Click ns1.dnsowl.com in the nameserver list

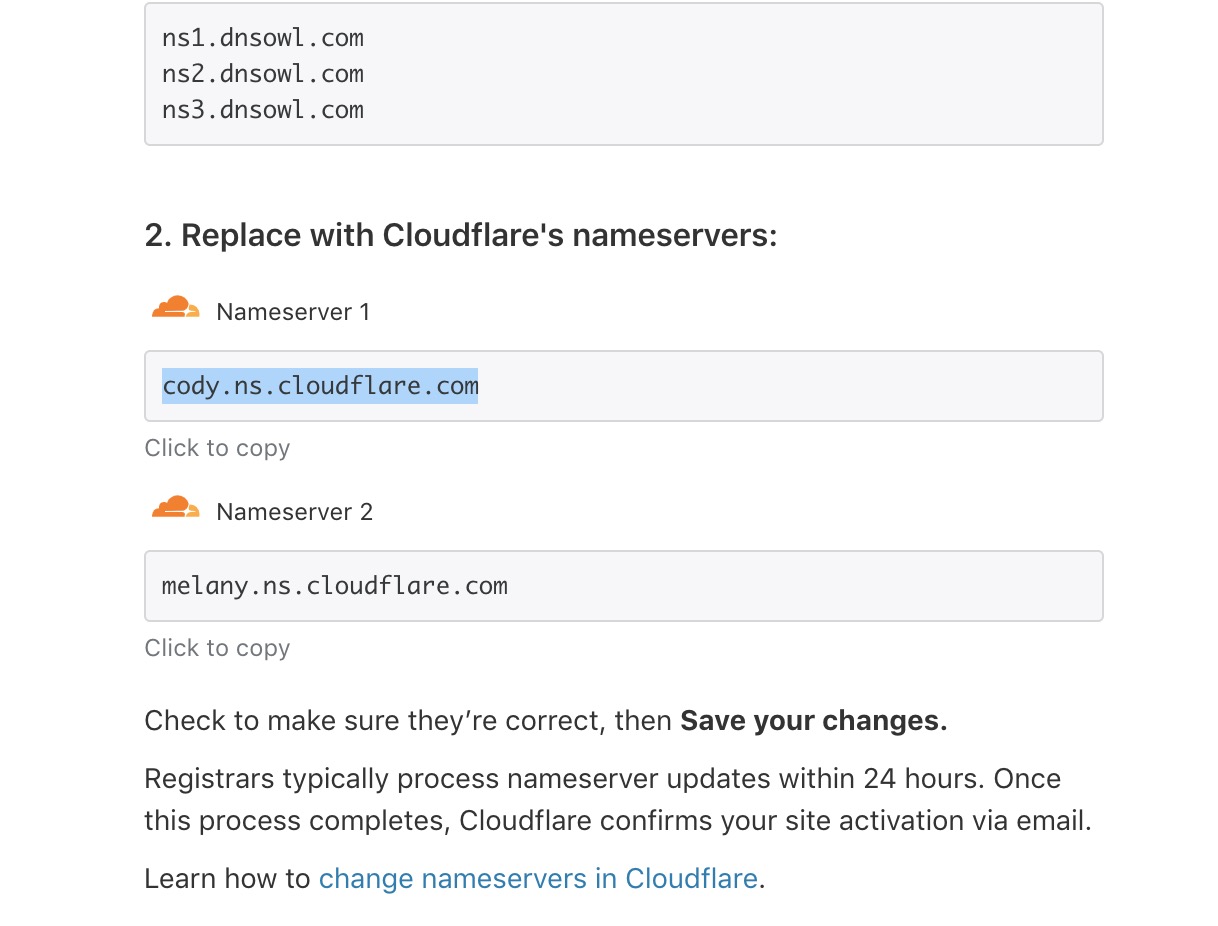[263, 38]
